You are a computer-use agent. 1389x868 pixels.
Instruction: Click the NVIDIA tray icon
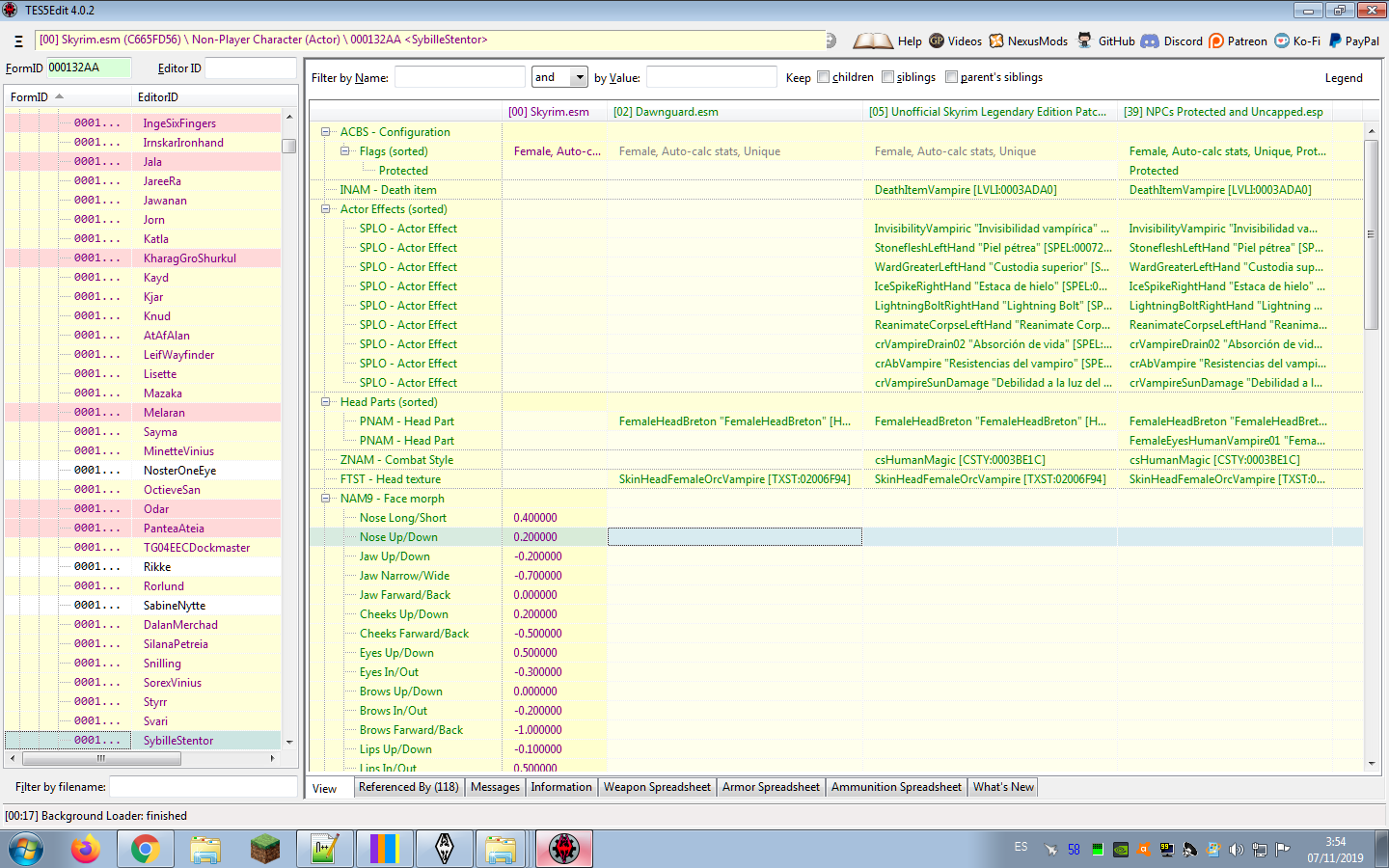(x=1120, y=850)
